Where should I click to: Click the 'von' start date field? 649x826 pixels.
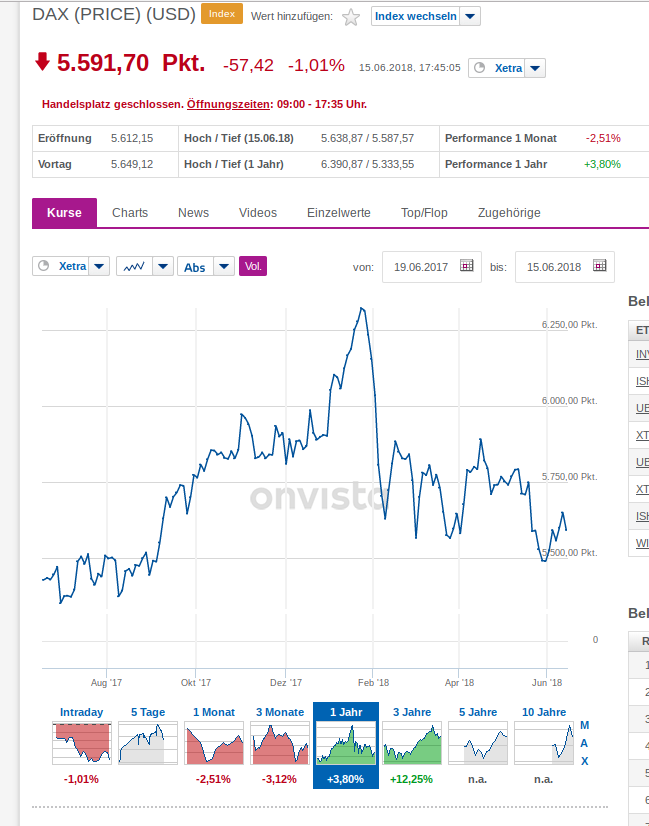click(x=420, y=267)
